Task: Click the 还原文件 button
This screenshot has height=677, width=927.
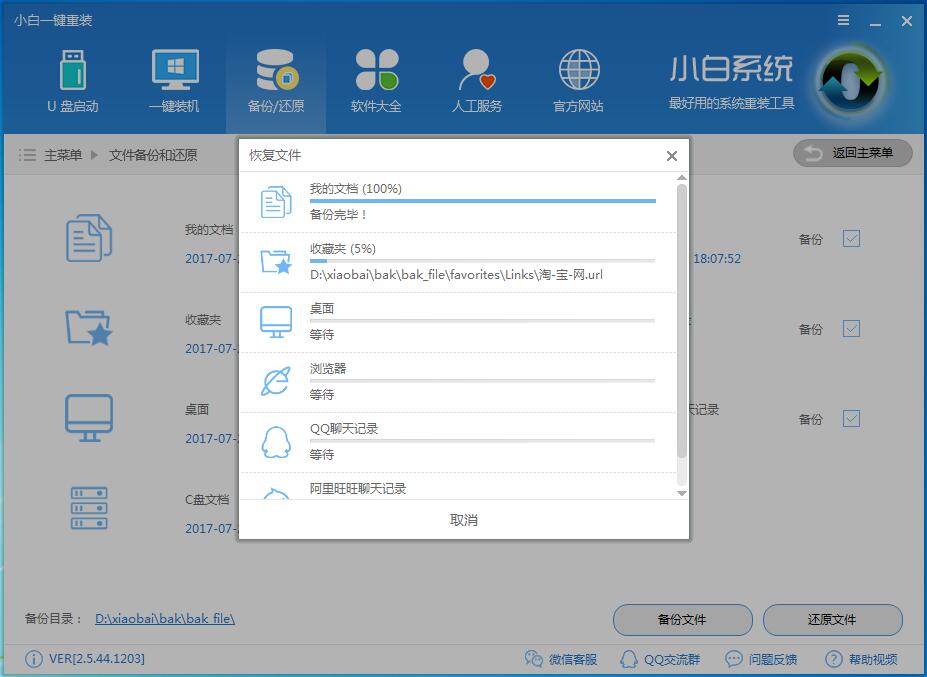Action: click(x=833, y=620)
